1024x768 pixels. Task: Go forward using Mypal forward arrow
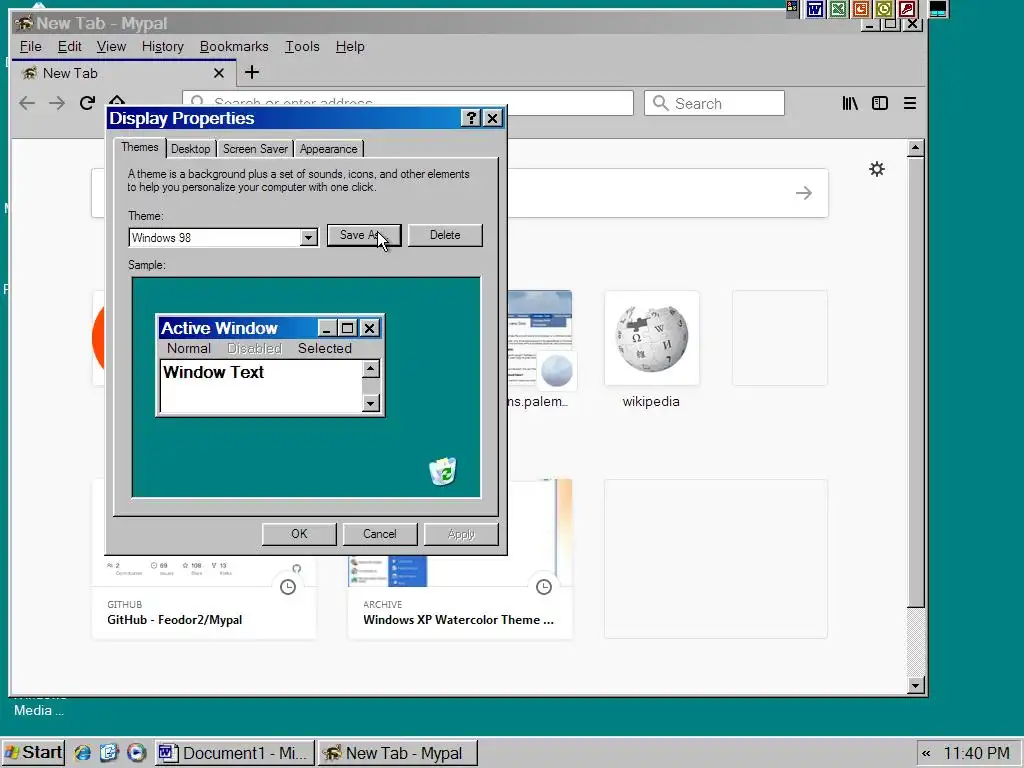(x=57, y=103)
